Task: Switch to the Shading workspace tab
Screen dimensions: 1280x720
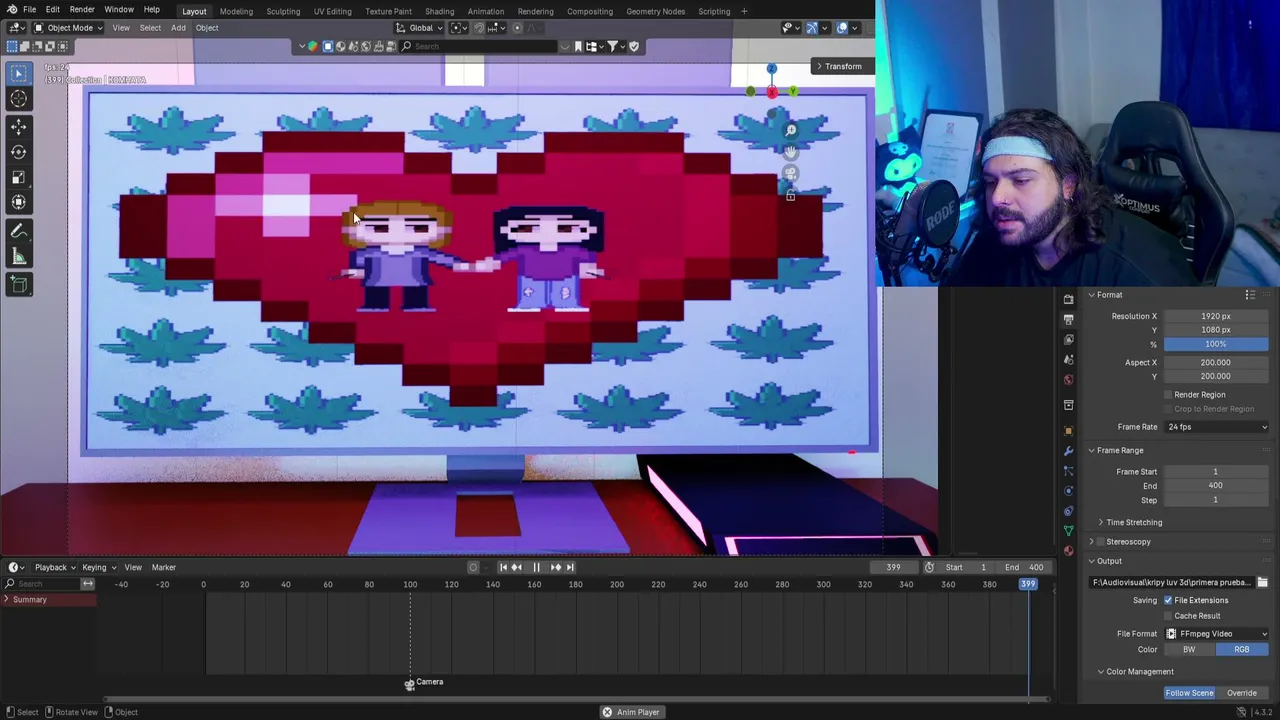Action: tap(439, 11)
